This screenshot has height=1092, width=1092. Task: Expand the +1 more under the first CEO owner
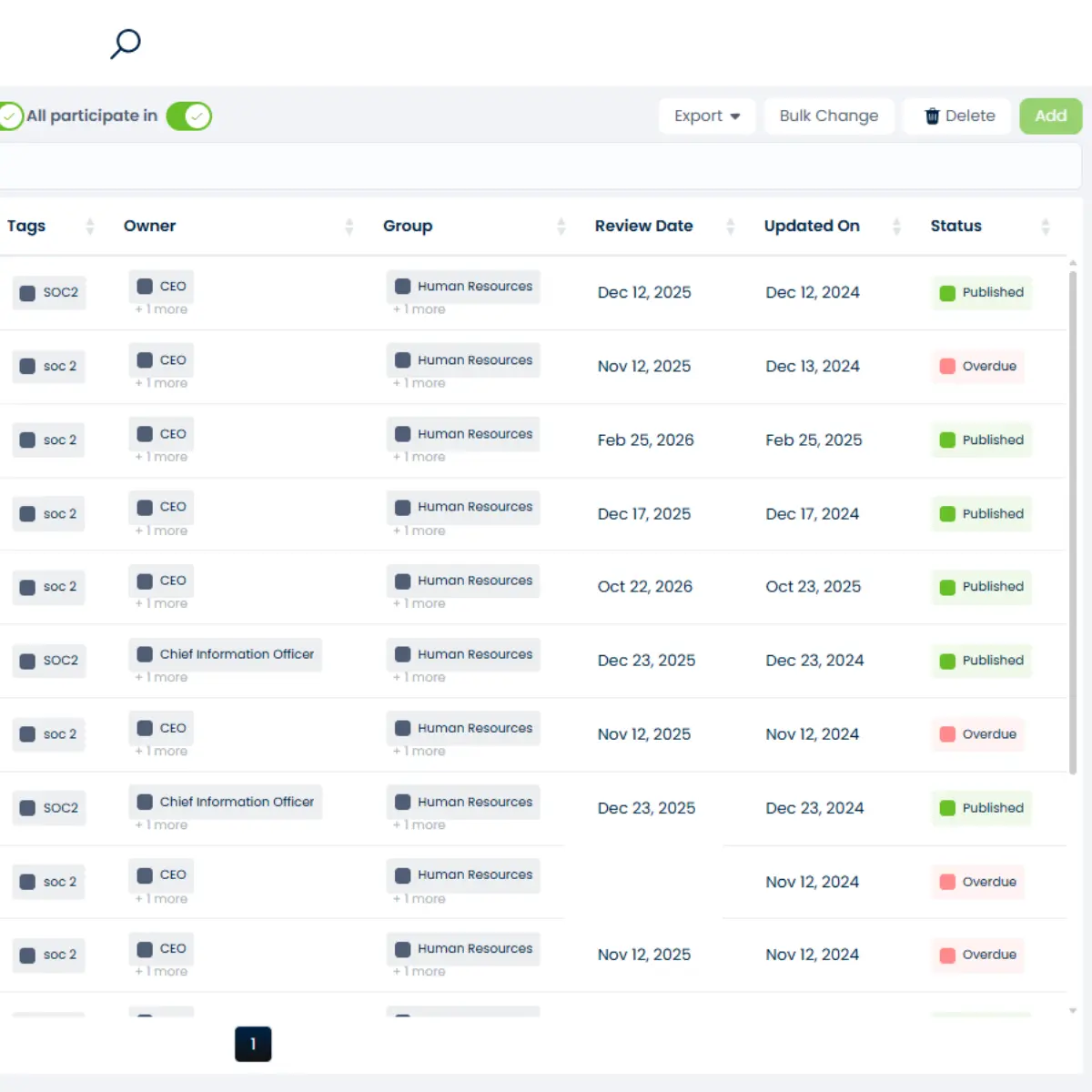point(161,309)
